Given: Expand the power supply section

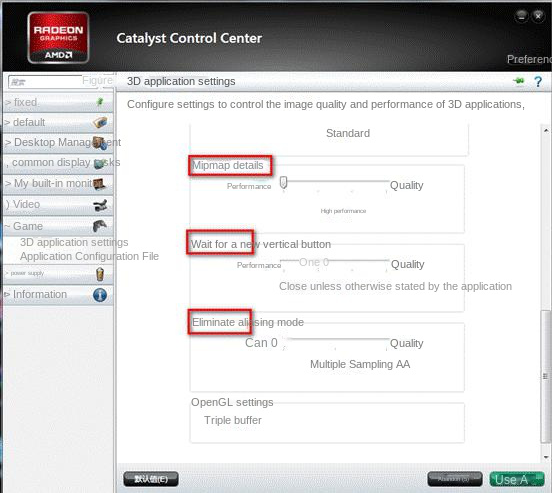Looking at the screenshot, I should click(x=58, y=274).
